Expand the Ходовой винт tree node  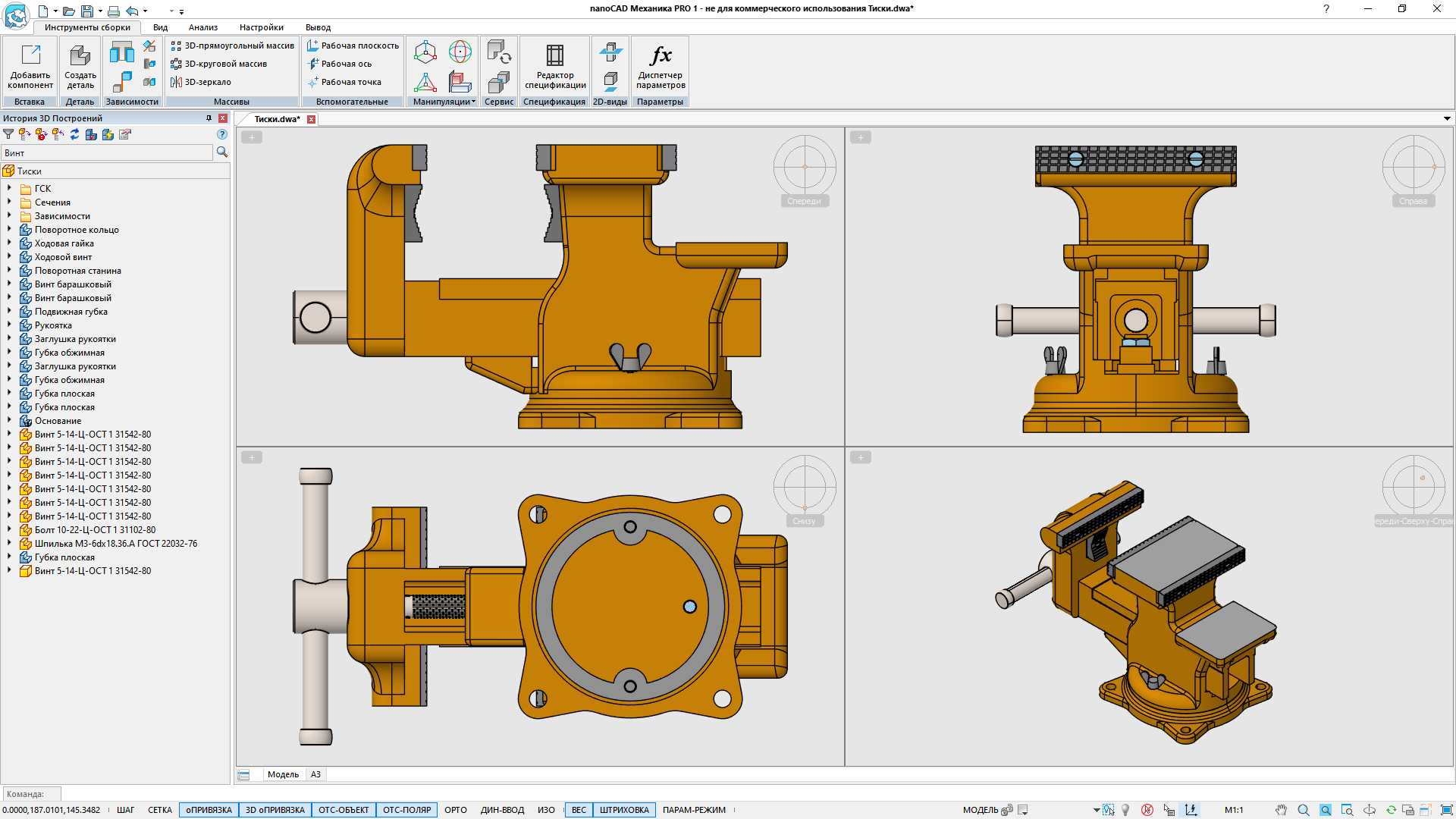pyautogui.click(x=9, y=257)
